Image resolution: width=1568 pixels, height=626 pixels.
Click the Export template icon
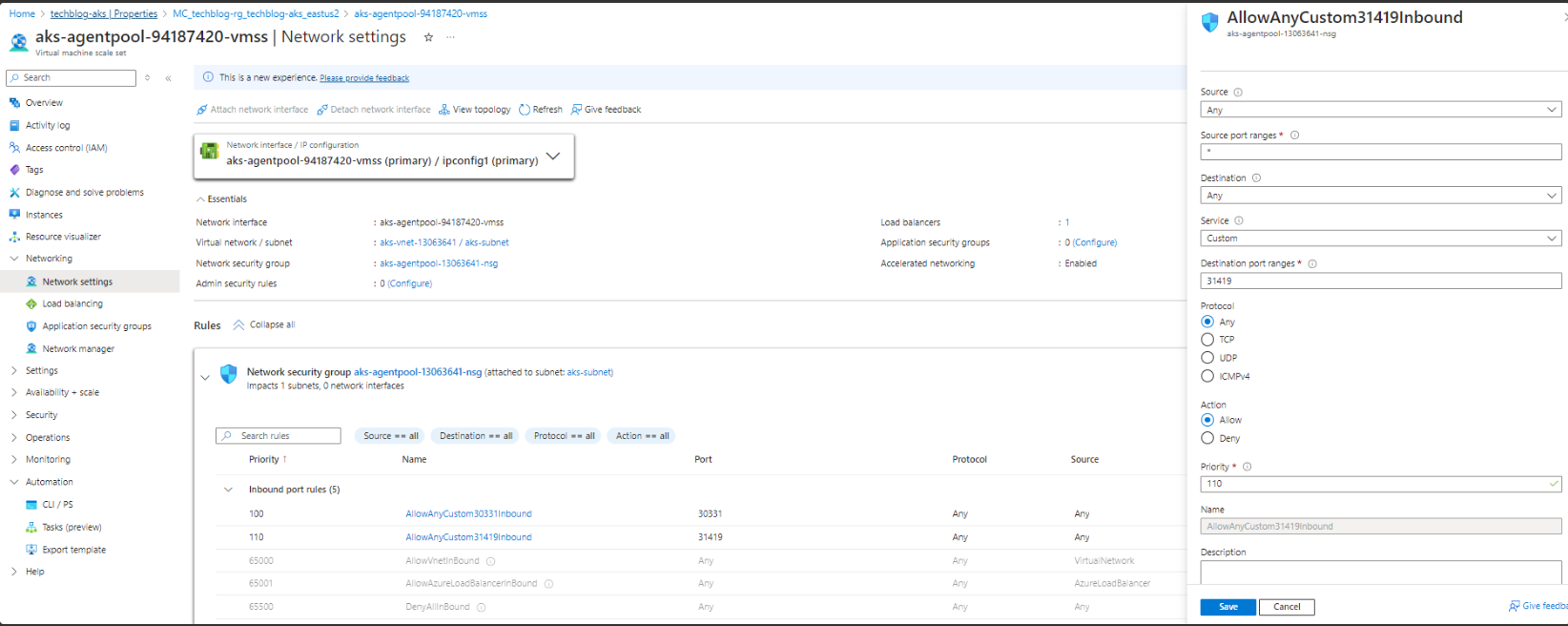31,550
